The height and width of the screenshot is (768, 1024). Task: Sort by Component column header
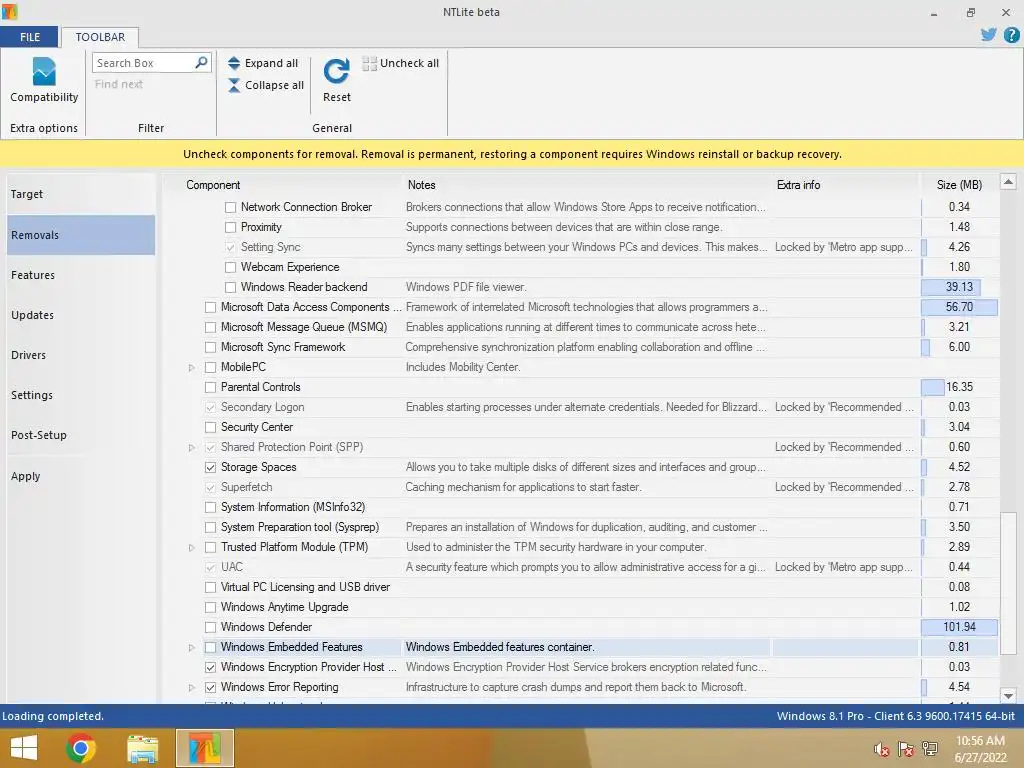pyautogui.click(x=213, y=185)
